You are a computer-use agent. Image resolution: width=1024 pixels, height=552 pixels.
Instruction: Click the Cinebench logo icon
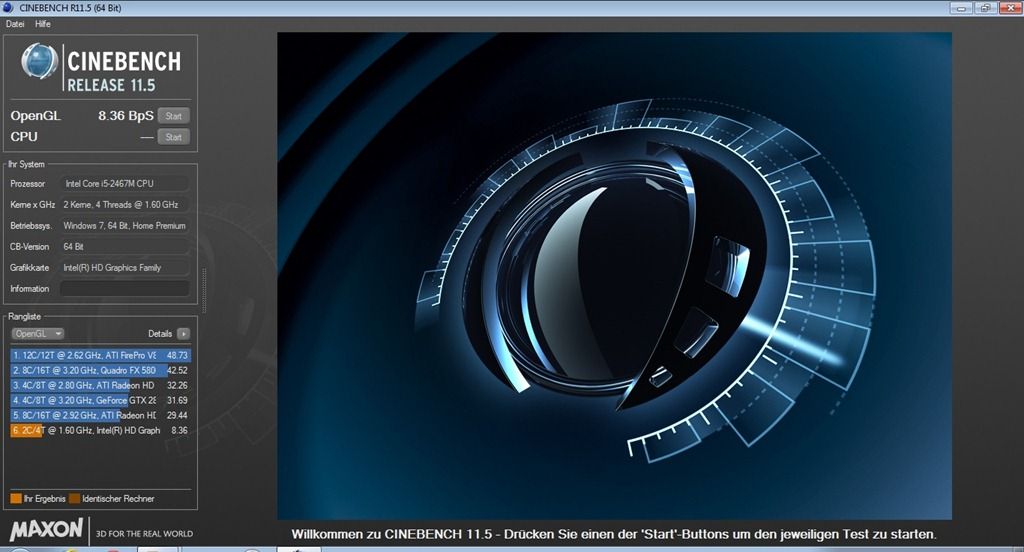tap(39, 61)
